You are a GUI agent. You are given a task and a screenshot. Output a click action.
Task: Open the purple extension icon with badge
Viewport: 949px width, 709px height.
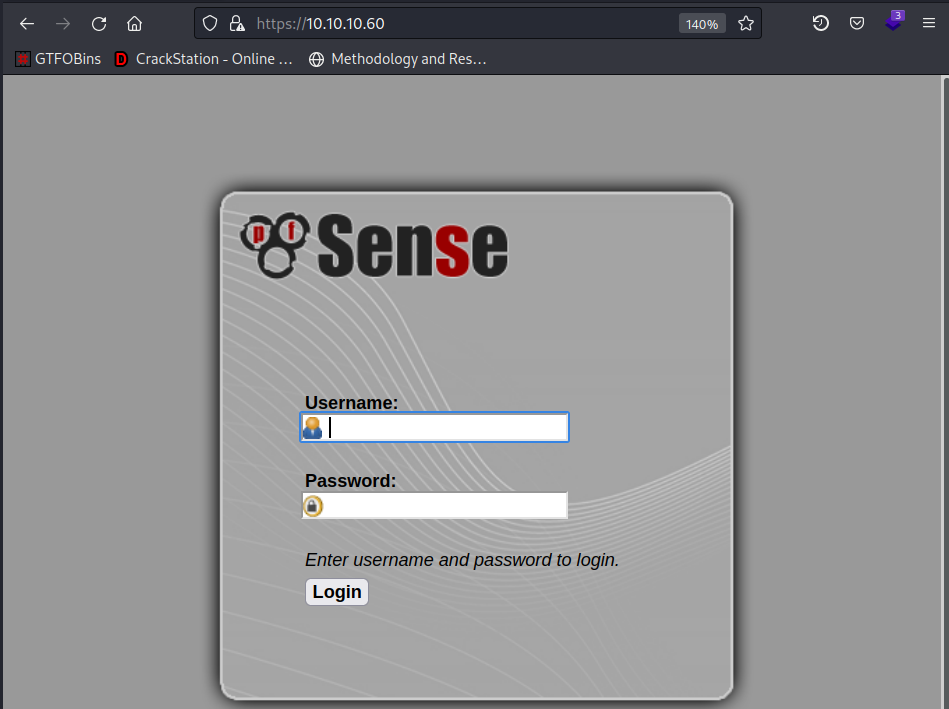coord(894,21)
